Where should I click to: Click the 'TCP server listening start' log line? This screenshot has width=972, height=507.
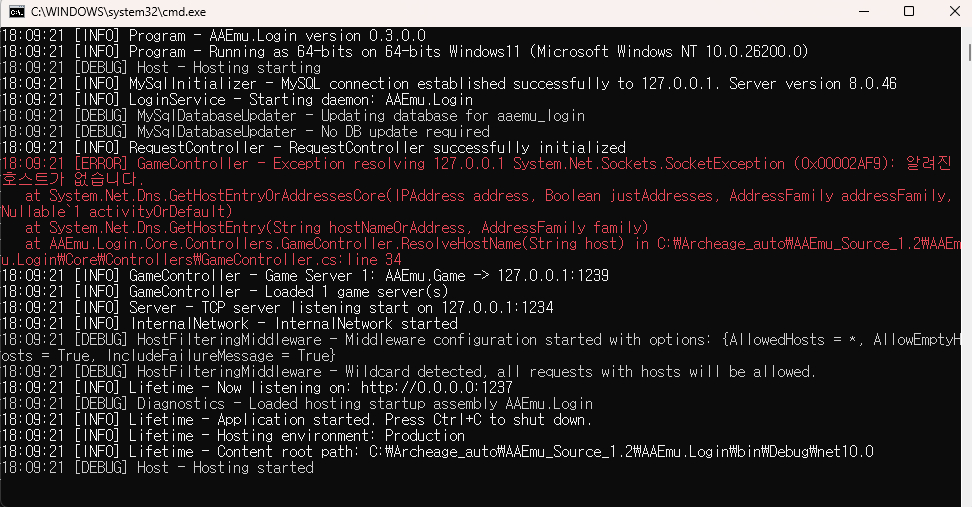(x=277, y=308)
